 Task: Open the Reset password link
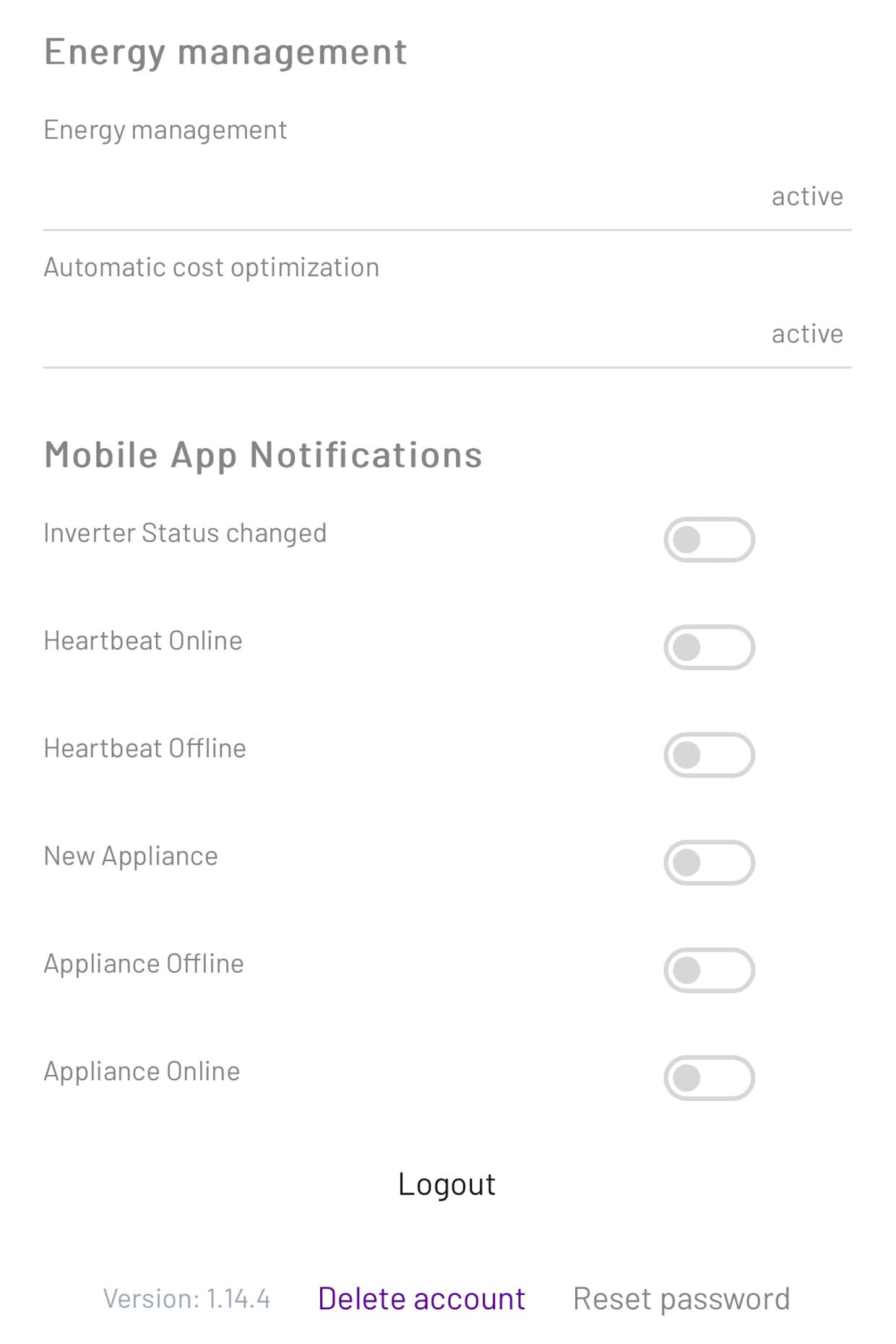click(x=681, y=1298)
